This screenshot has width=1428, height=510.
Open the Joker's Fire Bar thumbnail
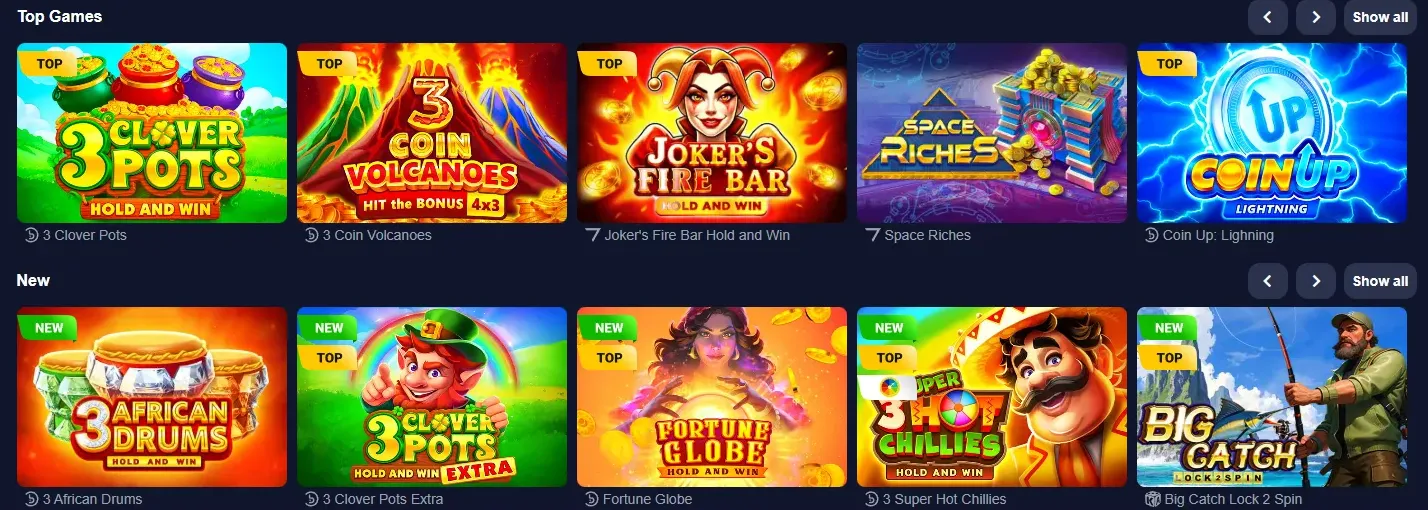[x=712, y=133]
